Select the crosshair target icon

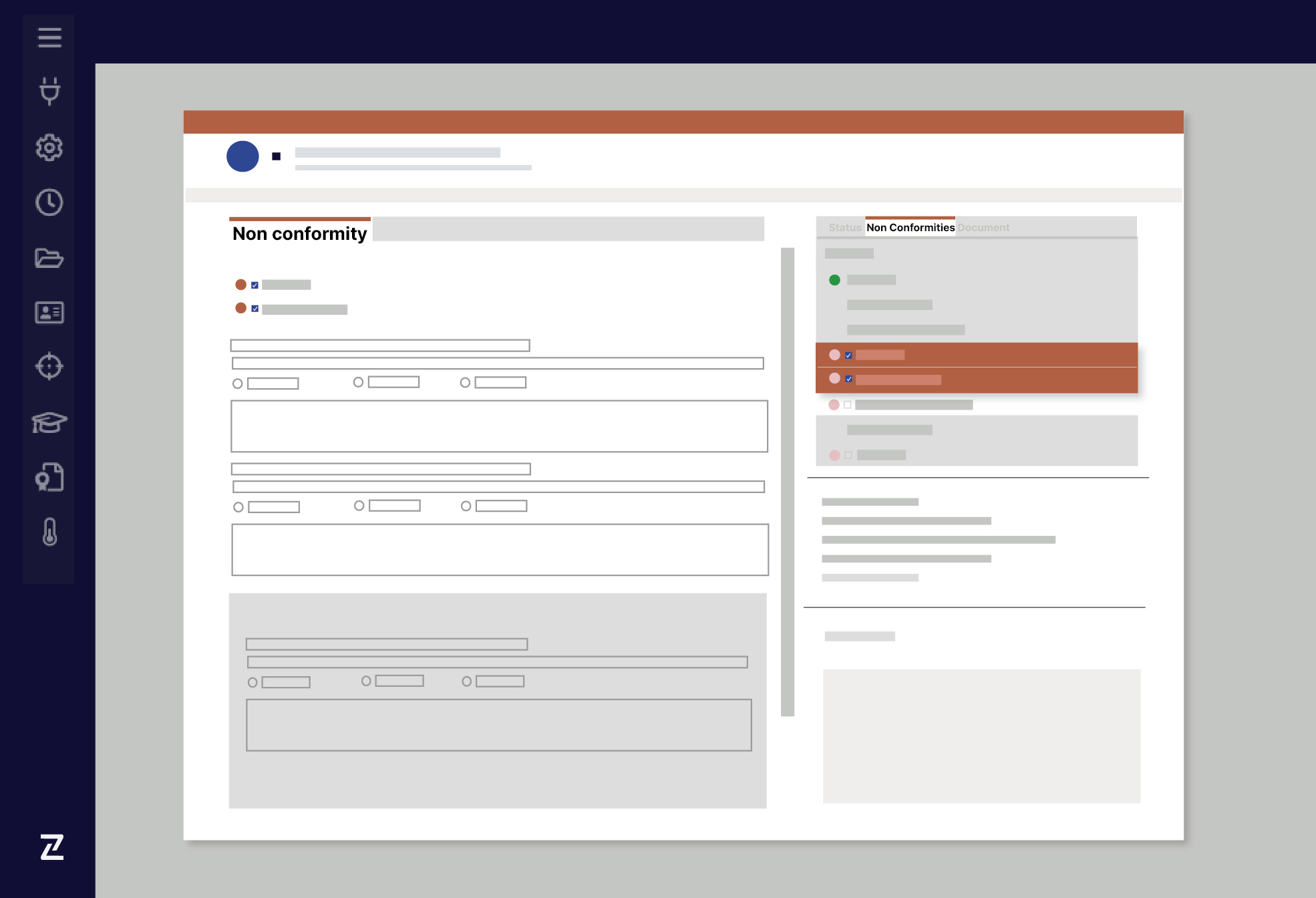[x=49, y=366]
